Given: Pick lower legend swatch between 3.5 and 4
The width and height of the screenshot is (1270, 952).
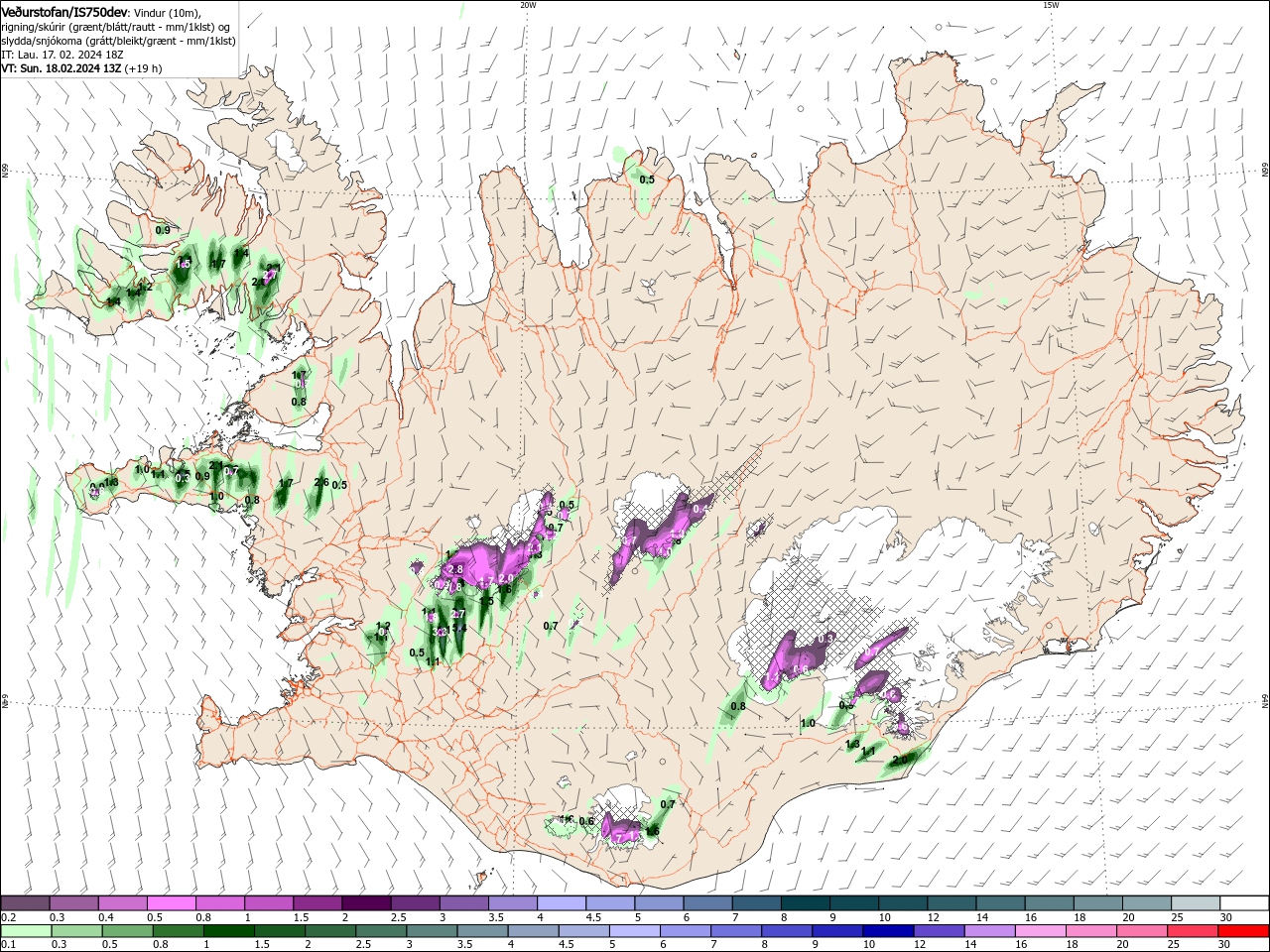Looking at the screenshot, I should 481,931.
